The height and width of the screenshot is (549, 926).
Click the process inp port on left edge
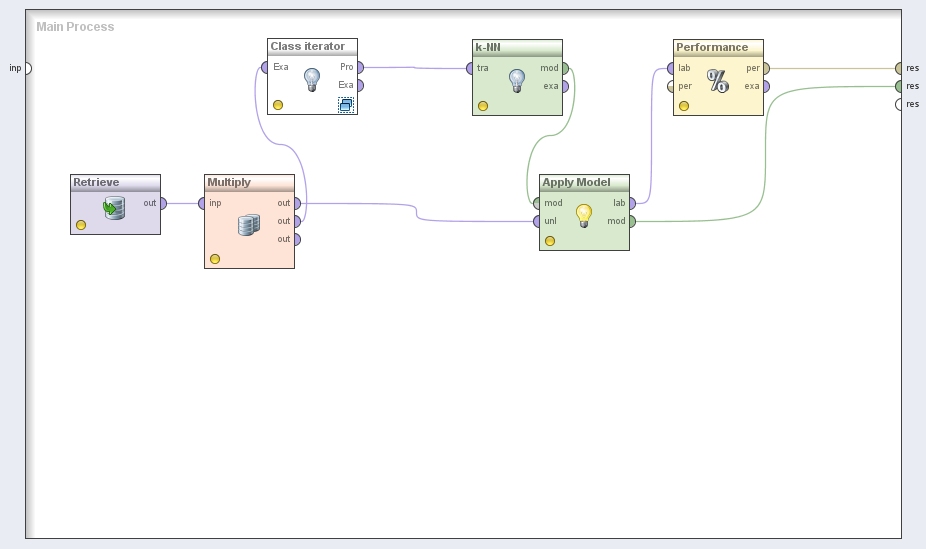[x=27, y=68]
